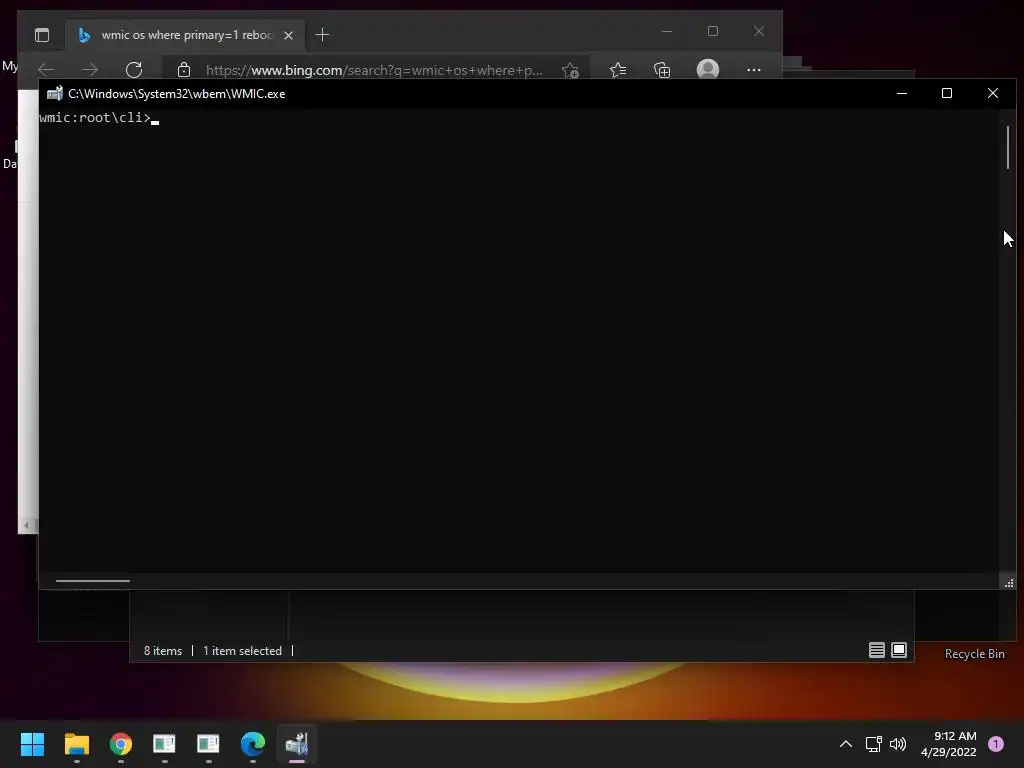Open WMIC.exe window system menu icon
Viewport: 1024px width, 768px height.
pos(55,93)
